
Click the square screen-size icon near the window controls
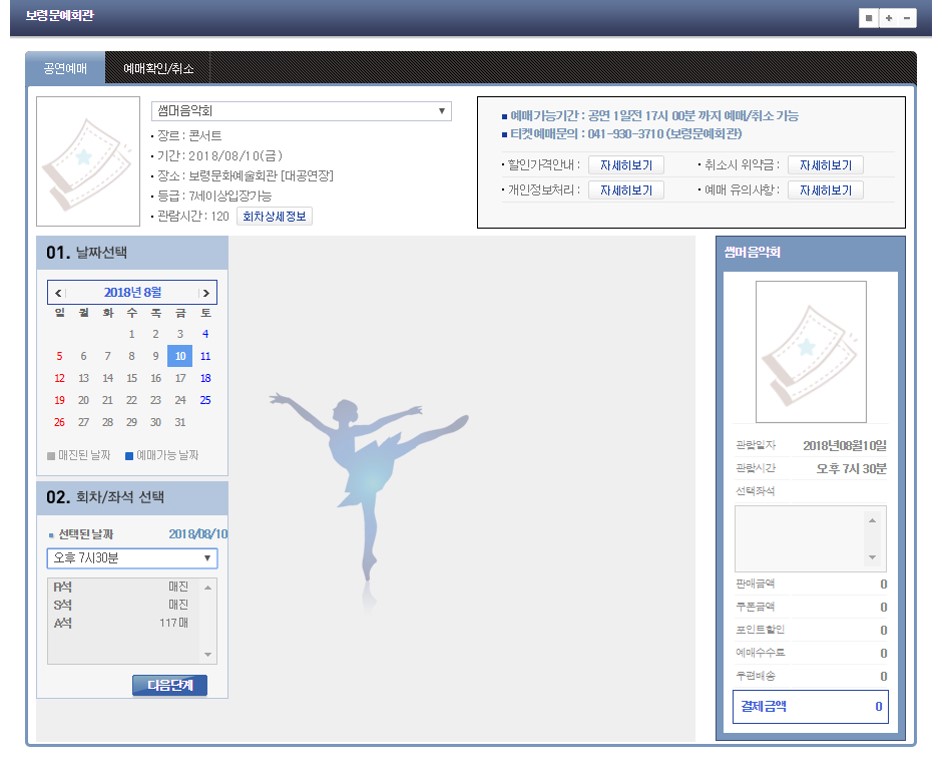(869, 18)
